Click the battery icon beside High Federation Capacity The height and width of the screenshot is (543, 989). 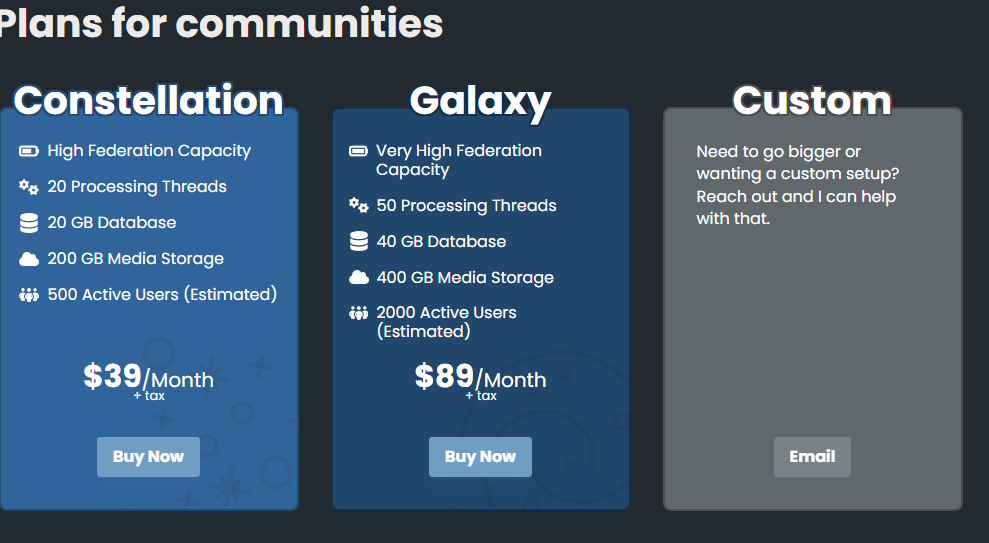(x=28, y=151)
